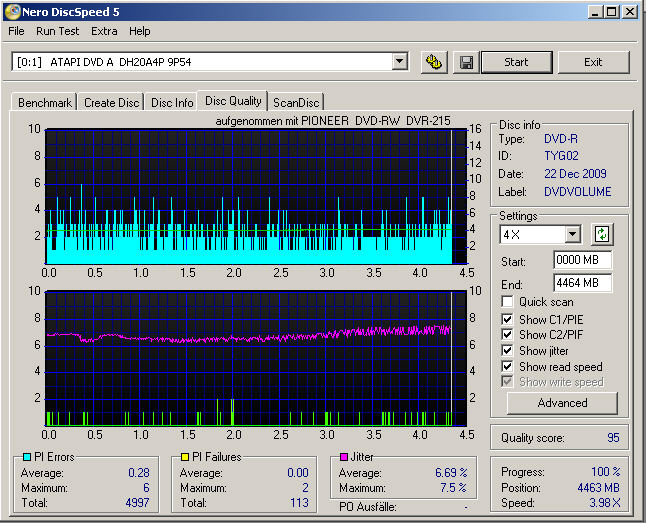Disable the Show read speed option

tap(508, 367)
